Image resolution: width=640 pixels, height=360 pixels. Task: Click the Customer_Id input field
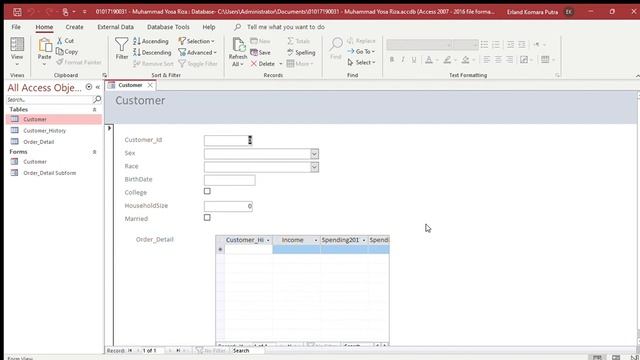pos(228,140)
